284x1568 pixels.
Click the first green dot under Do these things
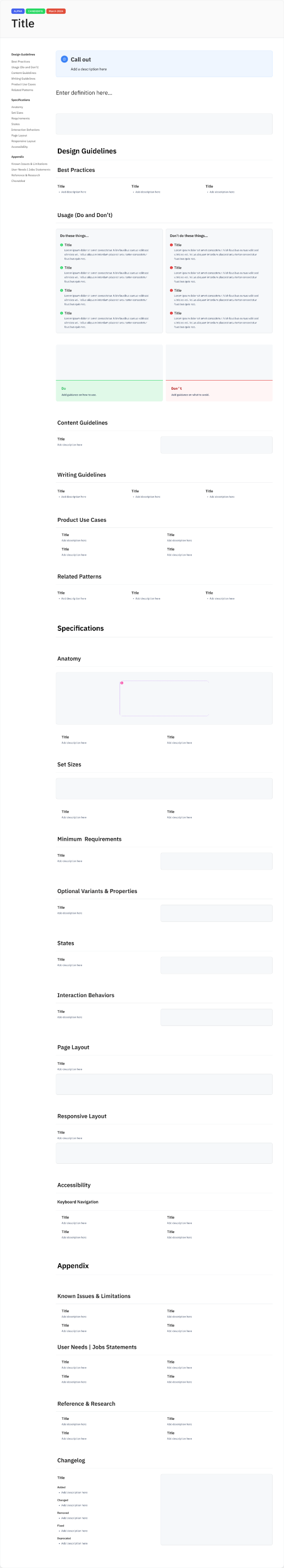(61, 245)
